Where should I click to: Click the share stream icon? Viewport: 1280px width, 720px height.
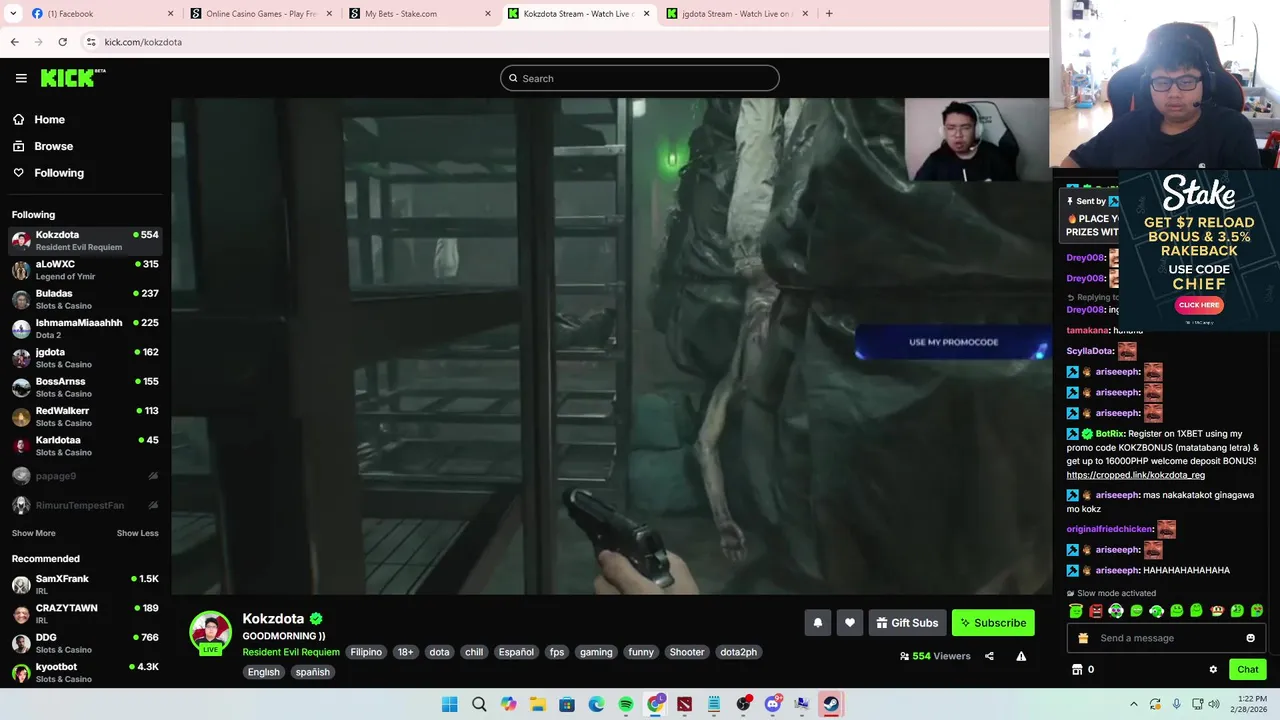(x=989, y=656)
